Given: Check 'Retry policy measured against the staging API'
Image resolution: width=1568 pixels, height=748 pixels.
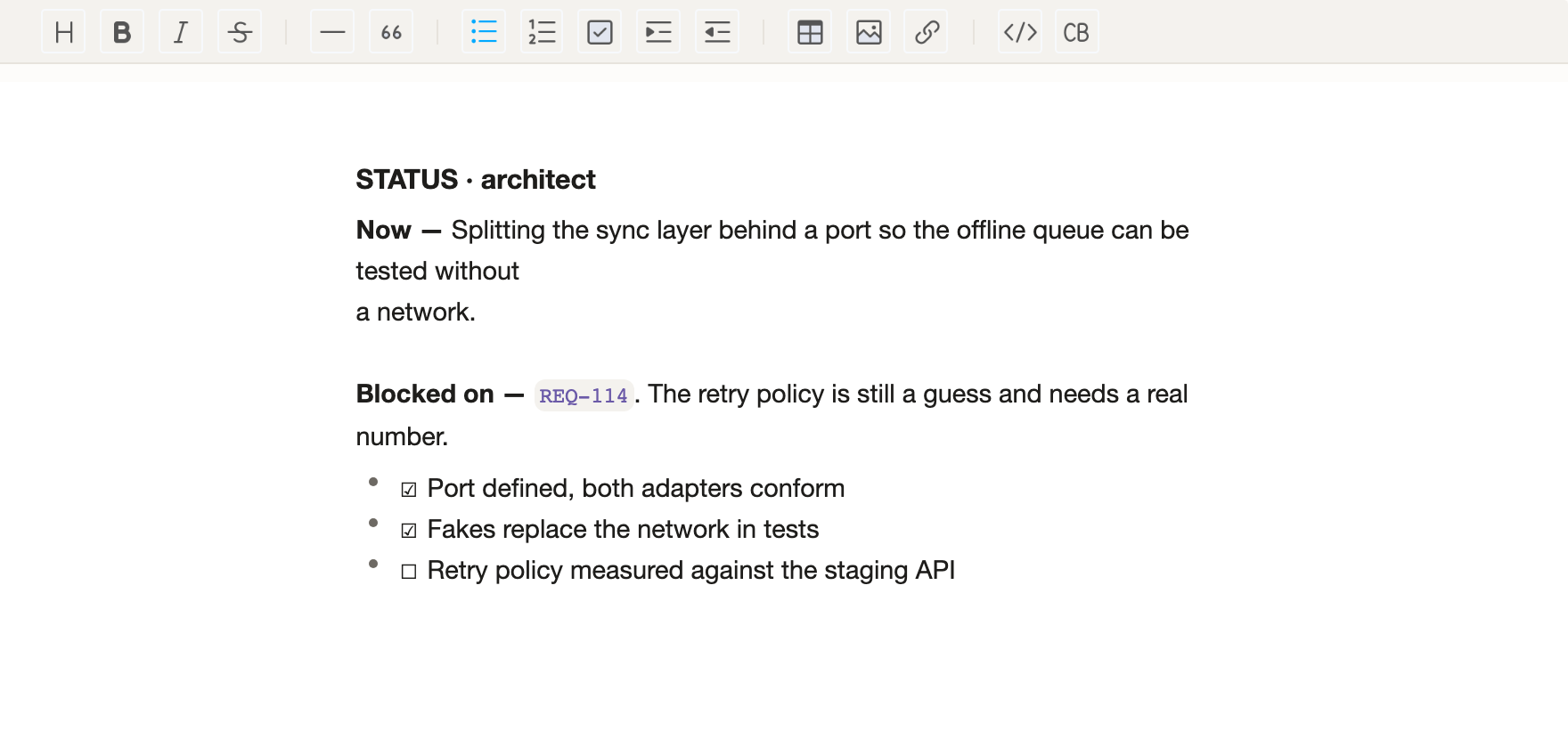Looking at the screenshot, I should tap(409, 572).
